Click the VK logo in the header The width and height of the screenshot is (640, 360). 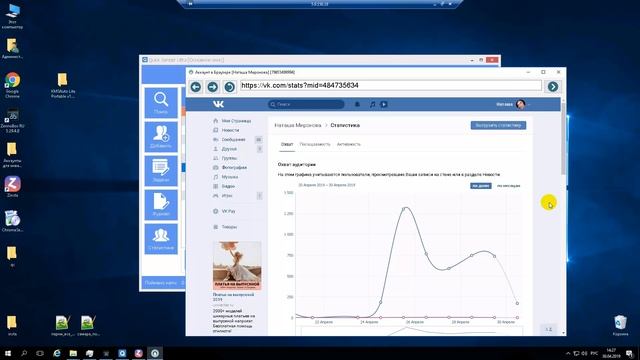(x=218, y=104)
